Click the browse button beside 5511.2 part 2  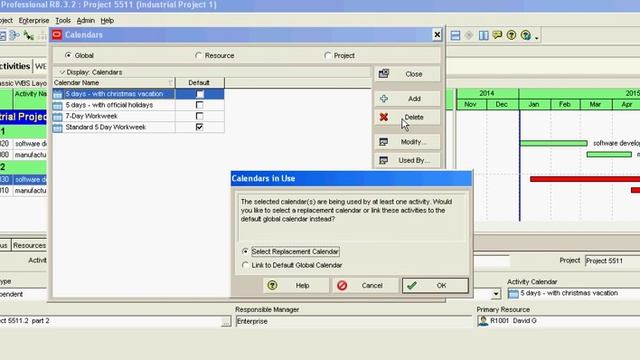[x=226, y=322]
